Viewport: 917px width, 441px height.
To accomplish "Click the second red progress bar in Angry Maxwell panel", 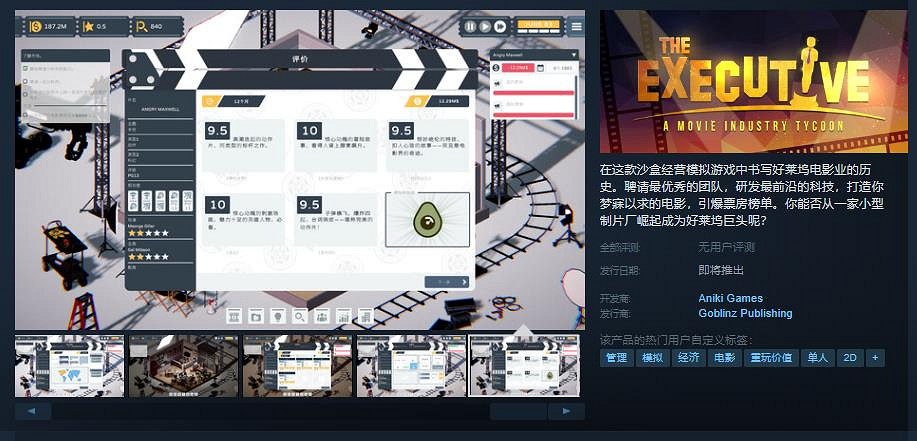I will click(533, 115).
